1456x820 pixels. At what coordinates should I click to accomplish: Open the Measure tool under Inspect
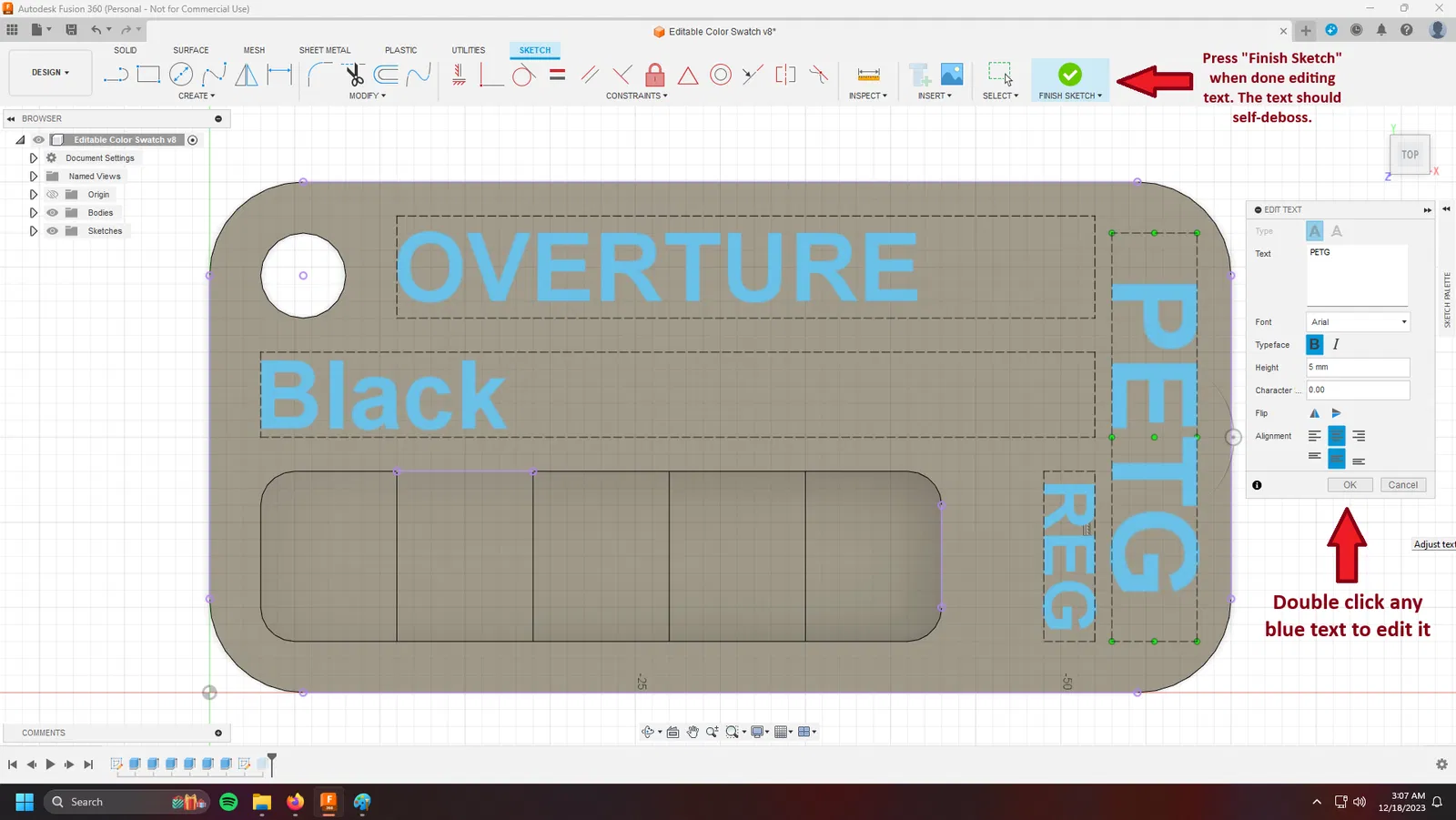869,74
